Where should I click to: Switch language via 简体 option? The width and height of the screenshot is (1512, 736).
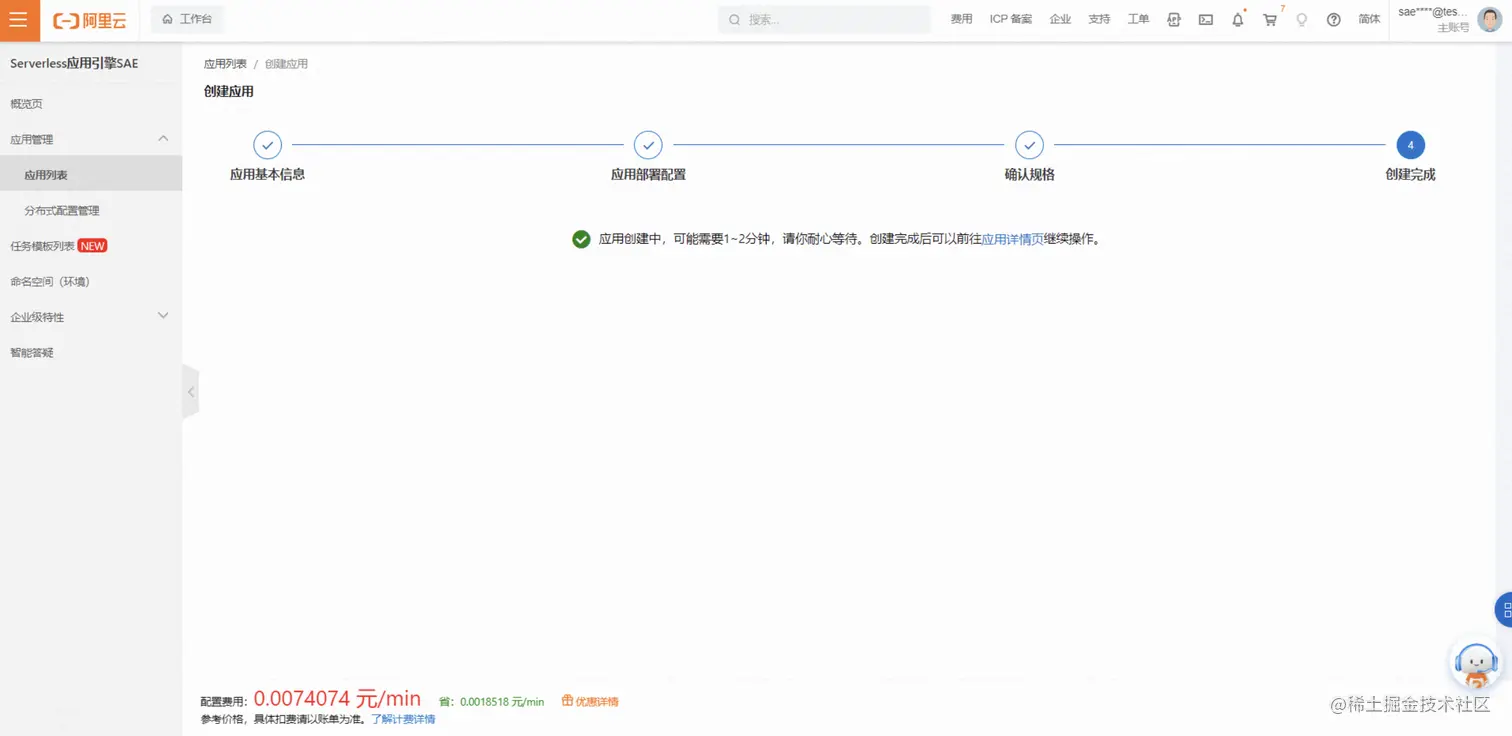[x=1369, y=19]
